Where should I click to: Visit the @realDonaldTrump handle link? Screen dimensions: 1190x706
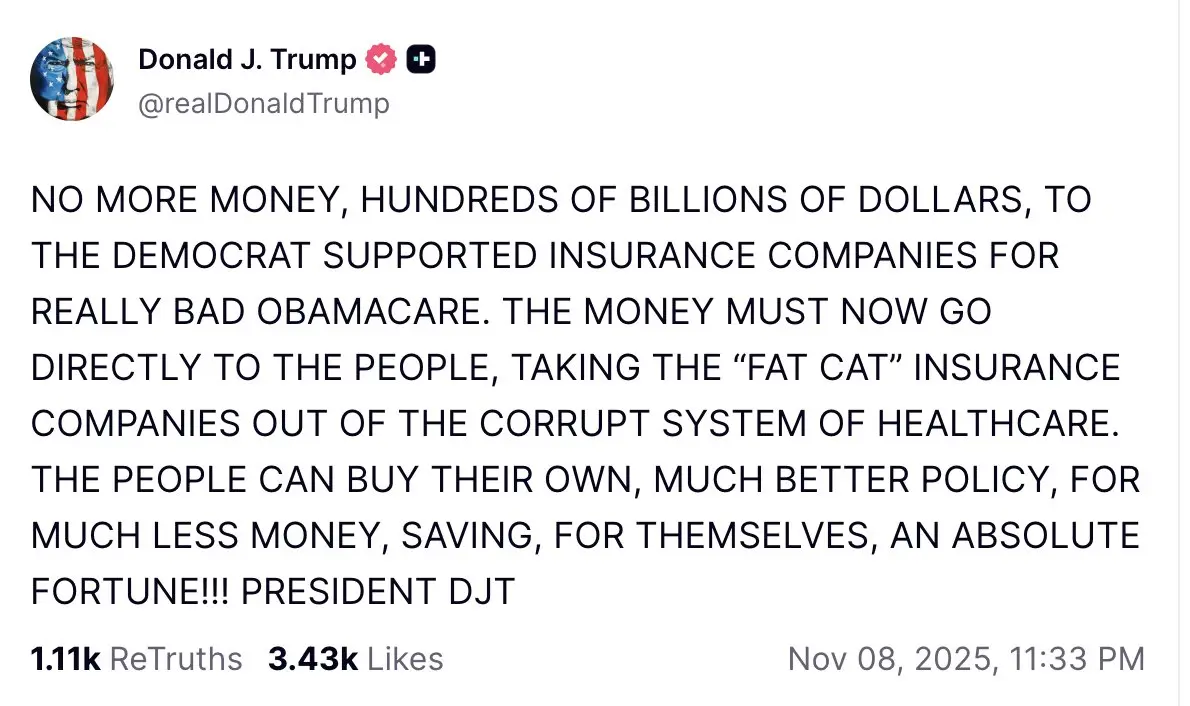[x=264, y=103]
